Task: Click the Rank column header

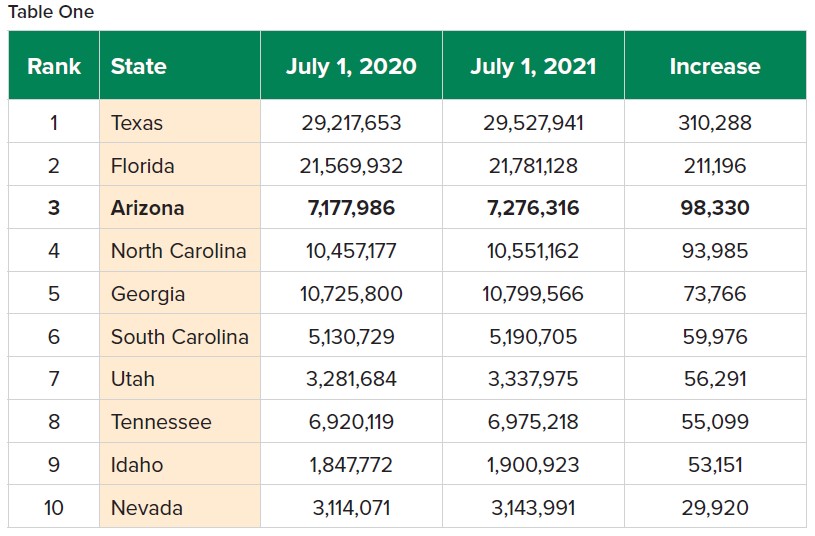Action: coord(54,66)
